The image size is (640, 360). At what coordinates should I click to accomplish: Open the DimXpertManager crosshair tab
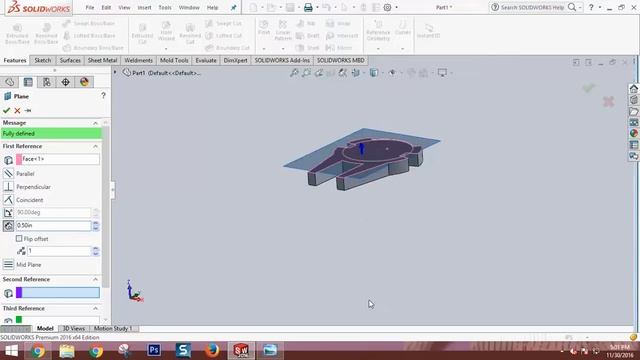[x=65, y=82]
